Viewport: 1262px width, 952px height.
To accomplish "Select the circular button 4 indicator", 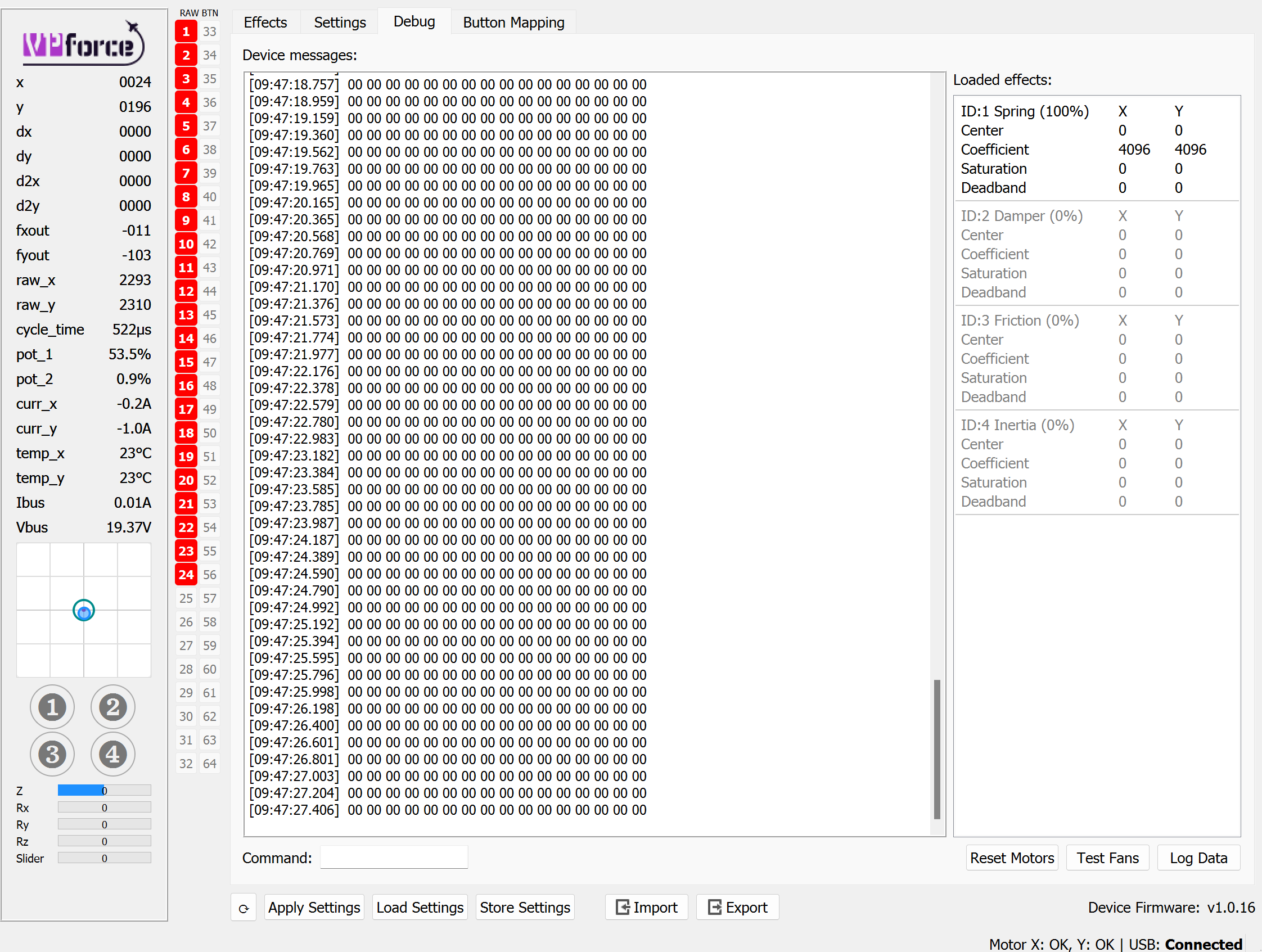I will tap(112, 754).
